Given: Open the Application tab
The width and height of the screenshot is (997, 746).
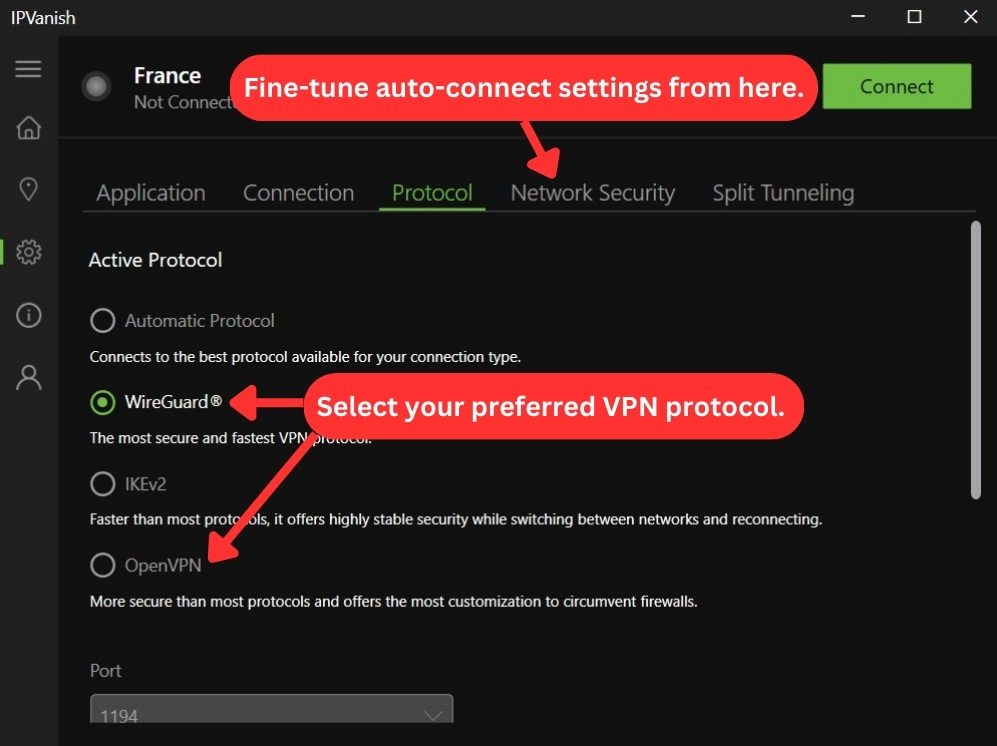Looking at the screenshot, I should point(151,193).
